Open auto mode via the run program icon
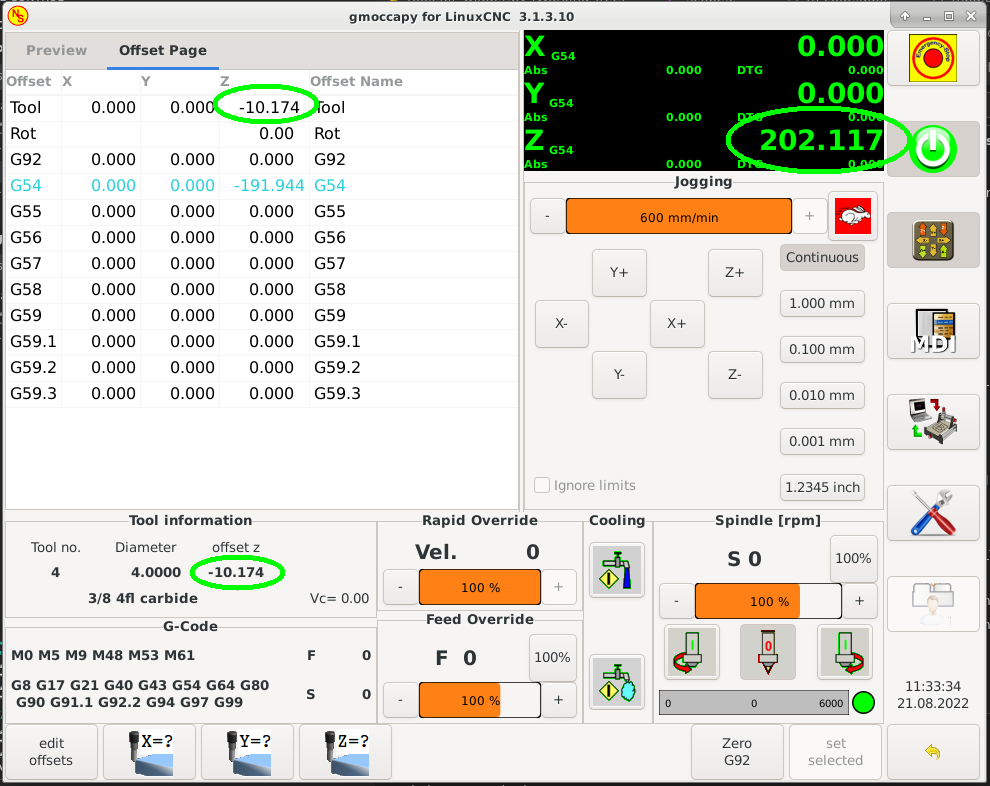Viewport: 990px width, 786px height. (932, 421)
